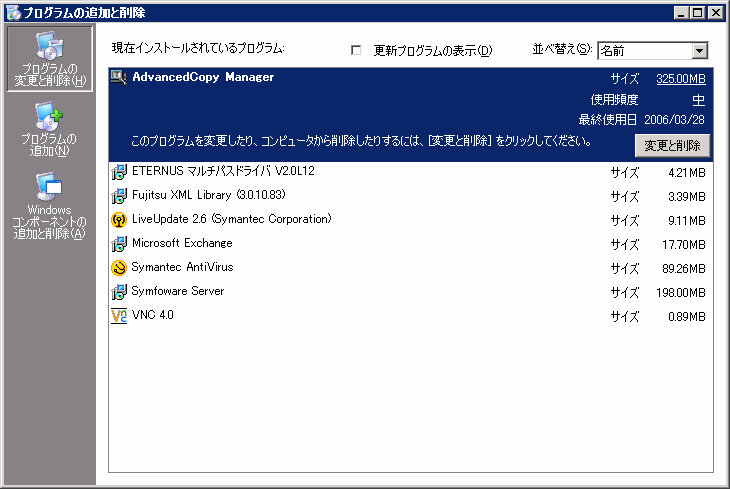Image resolution: width=730 pixels, height=489 pixels.
Task: Minimize the プログラムの追加と削除 window
Action: 681,13
